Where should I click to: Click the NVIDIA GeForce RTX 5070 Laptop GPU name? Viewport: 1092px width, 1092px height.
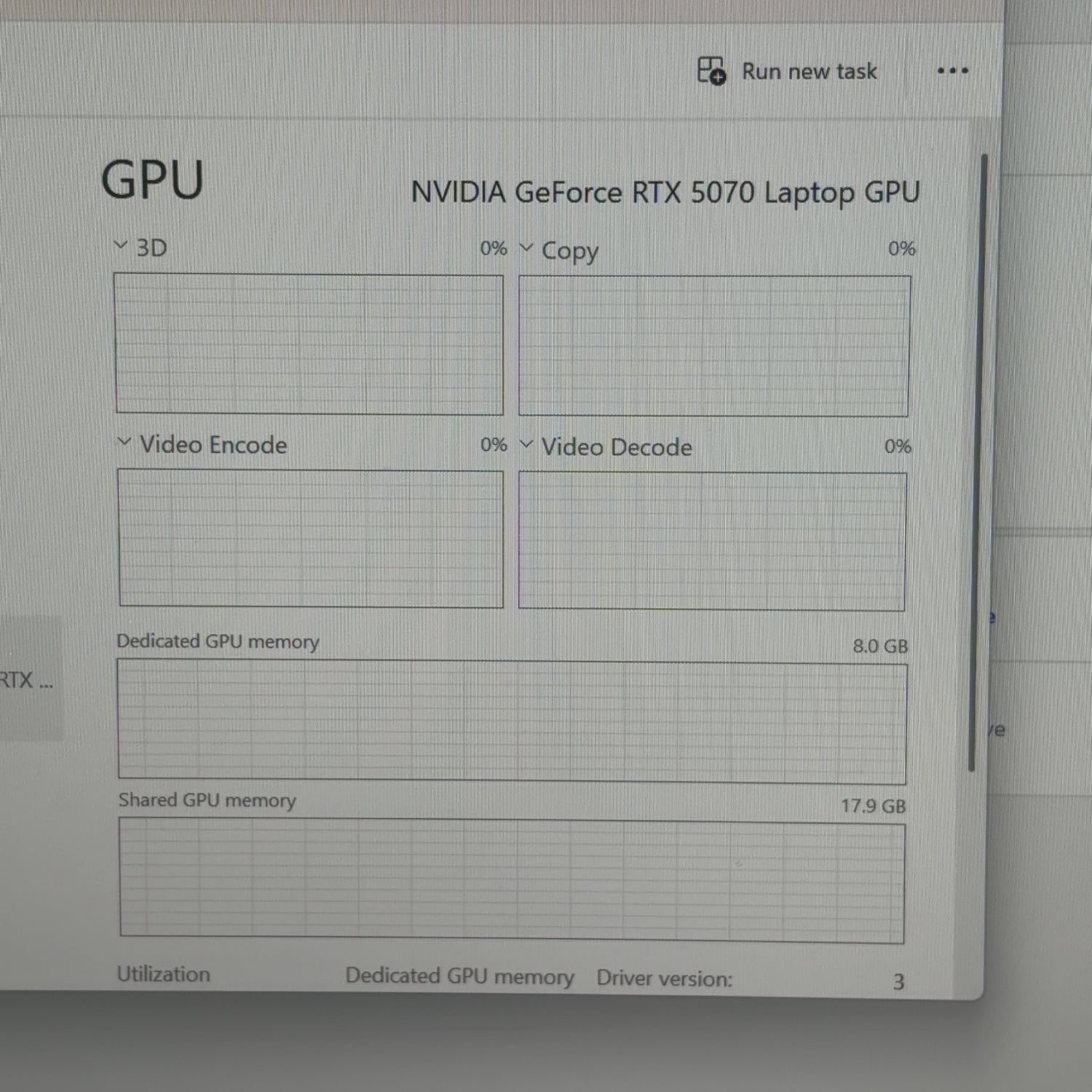coord(665,193)
